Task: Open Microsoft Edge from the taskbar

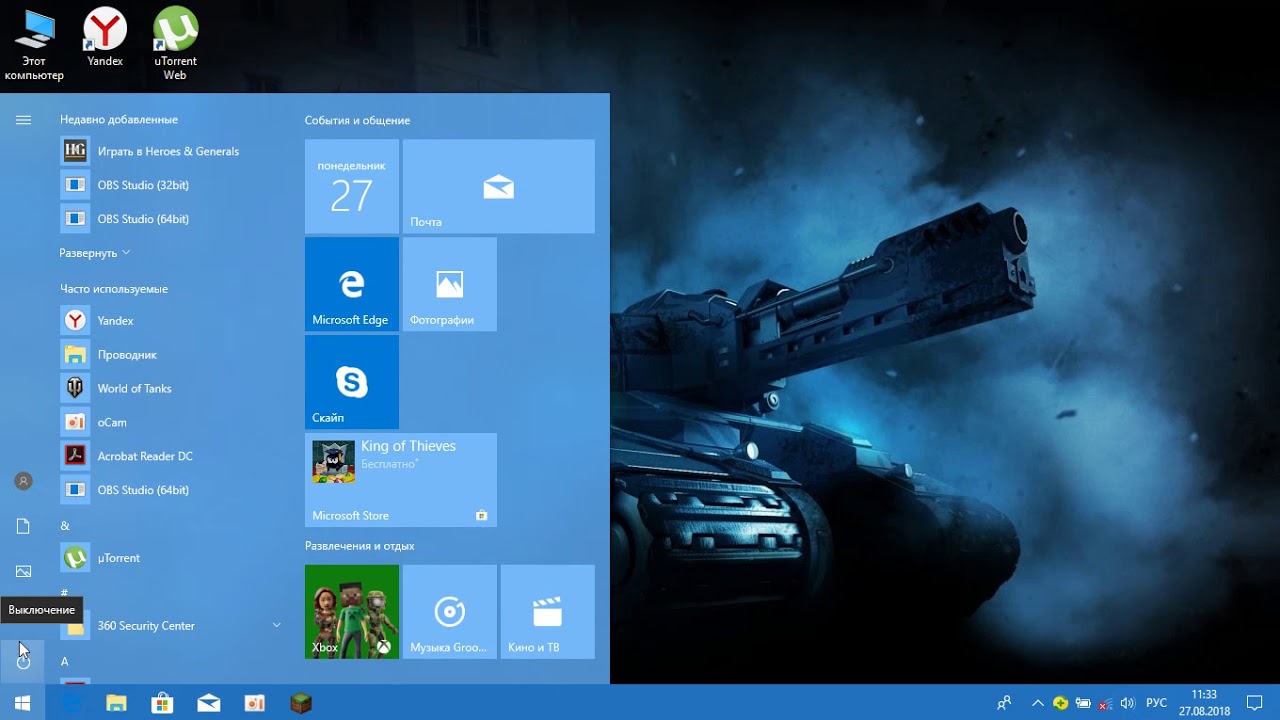Action: click(71, 703)
